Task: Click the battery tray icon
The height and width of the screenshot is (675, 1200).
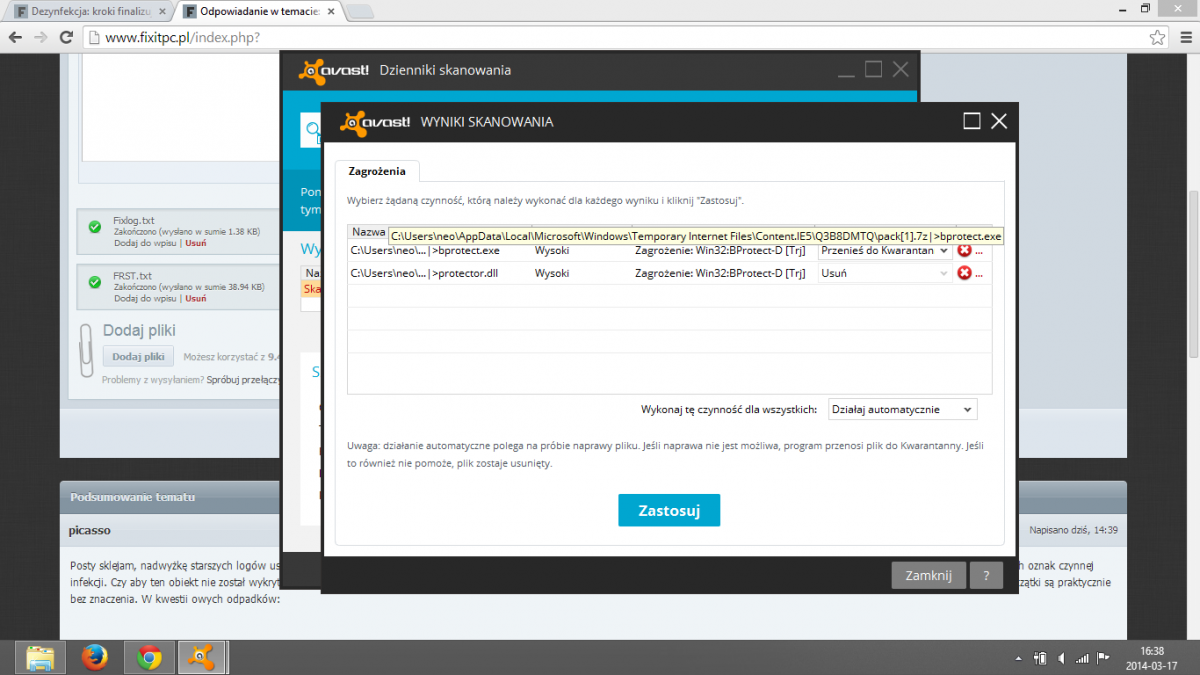Action: pyautogui.click(x=1041, y=658)
